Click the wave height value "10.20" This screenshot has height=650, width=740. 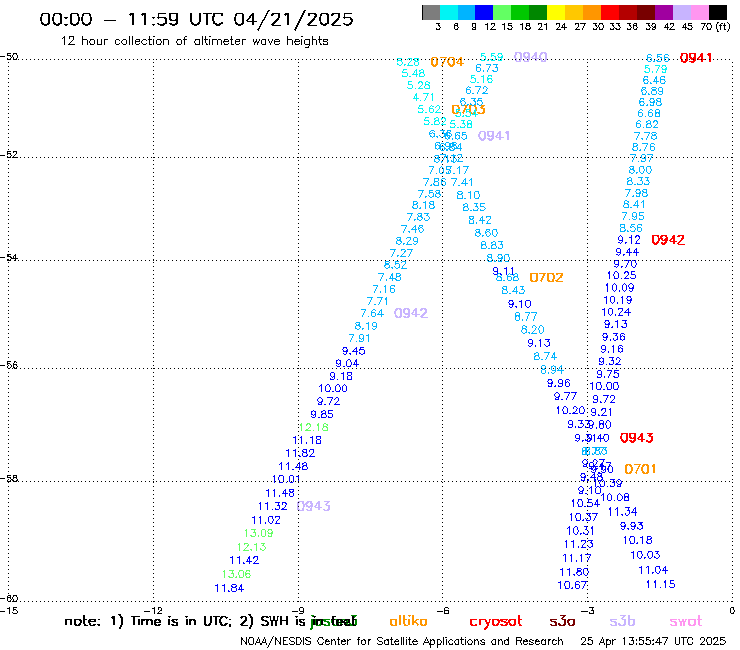click(x=571, y=411)
